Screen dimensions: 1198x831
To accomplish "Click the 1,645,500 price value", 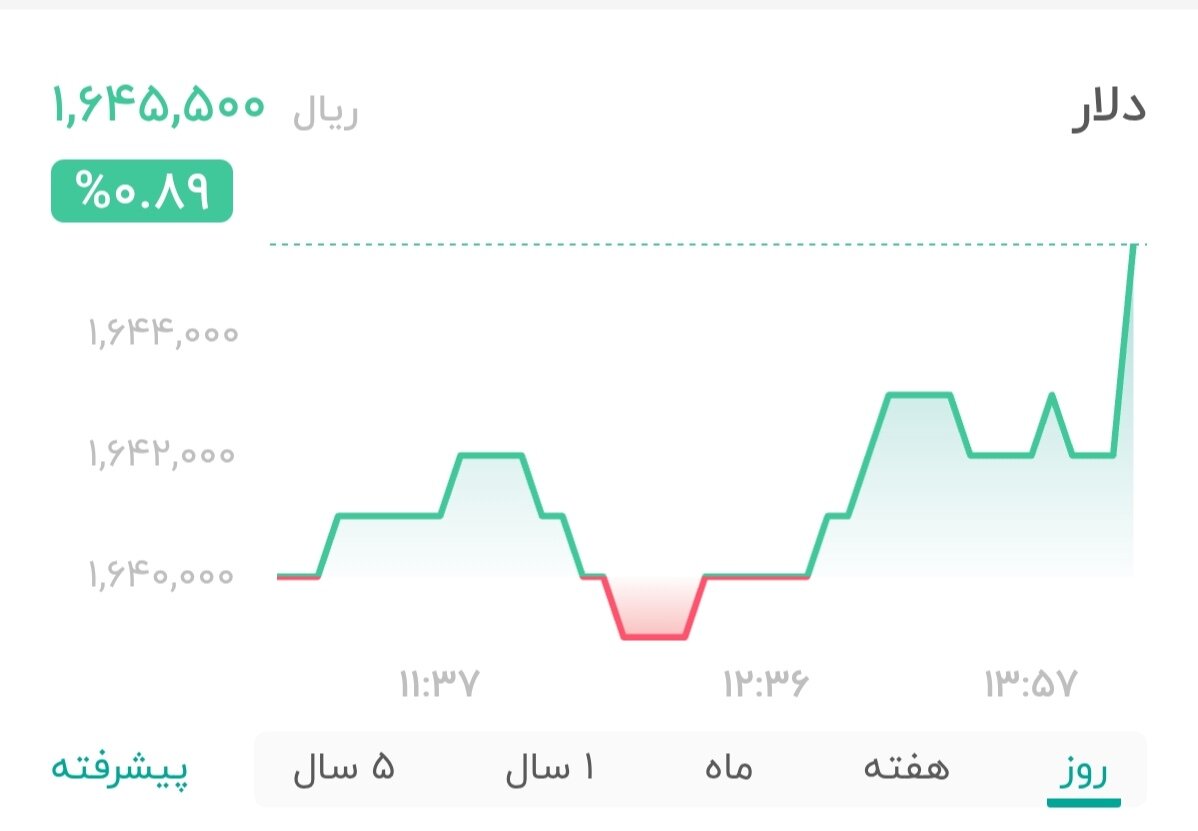I will [x=158, y=105].
